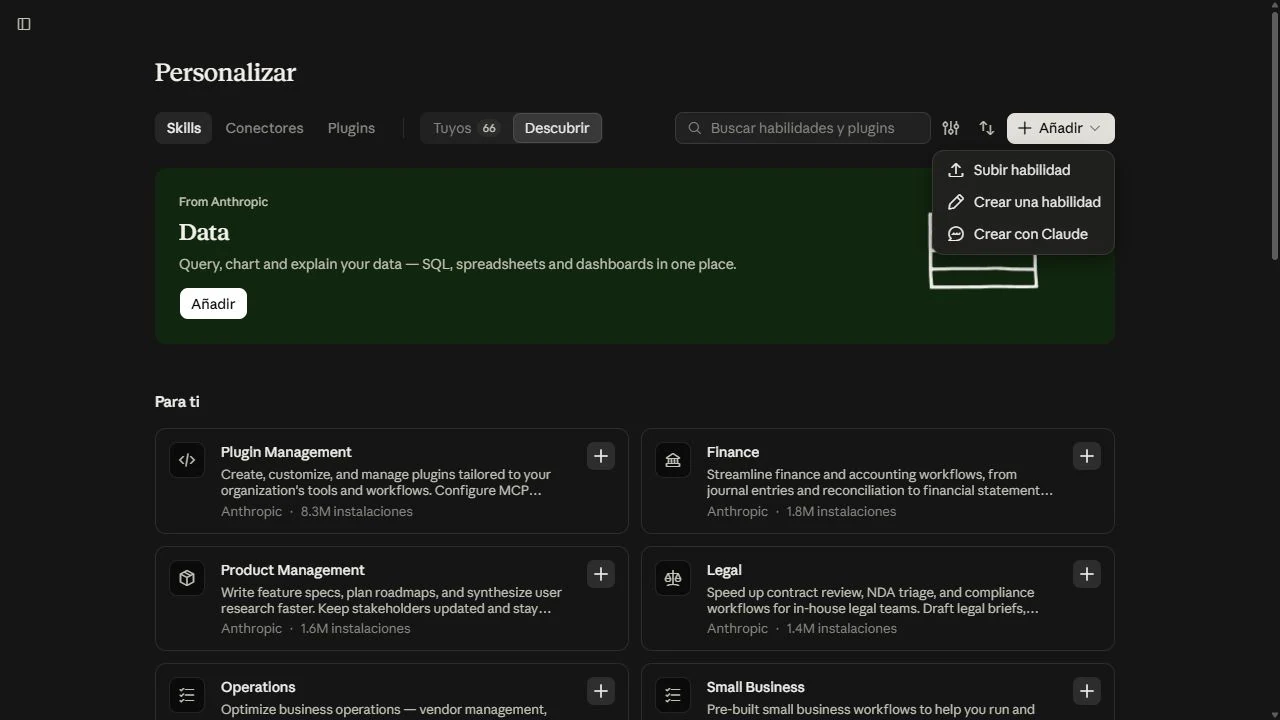Collapse the Añadir dropdown menu
Image resolution: width=1280 pixels, height=720 pixels.
(x=1060, y=128)
